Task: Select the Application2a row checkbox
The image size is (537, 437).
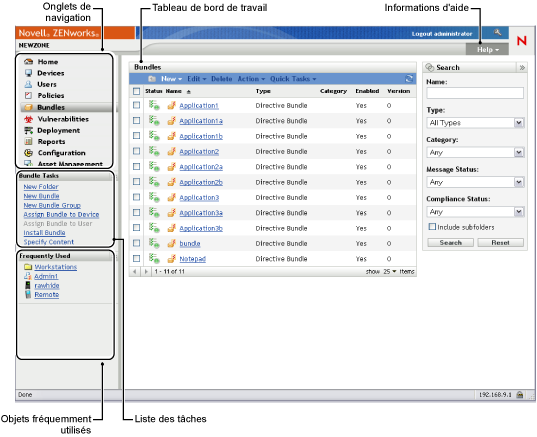Action: (x=136, y=166)
